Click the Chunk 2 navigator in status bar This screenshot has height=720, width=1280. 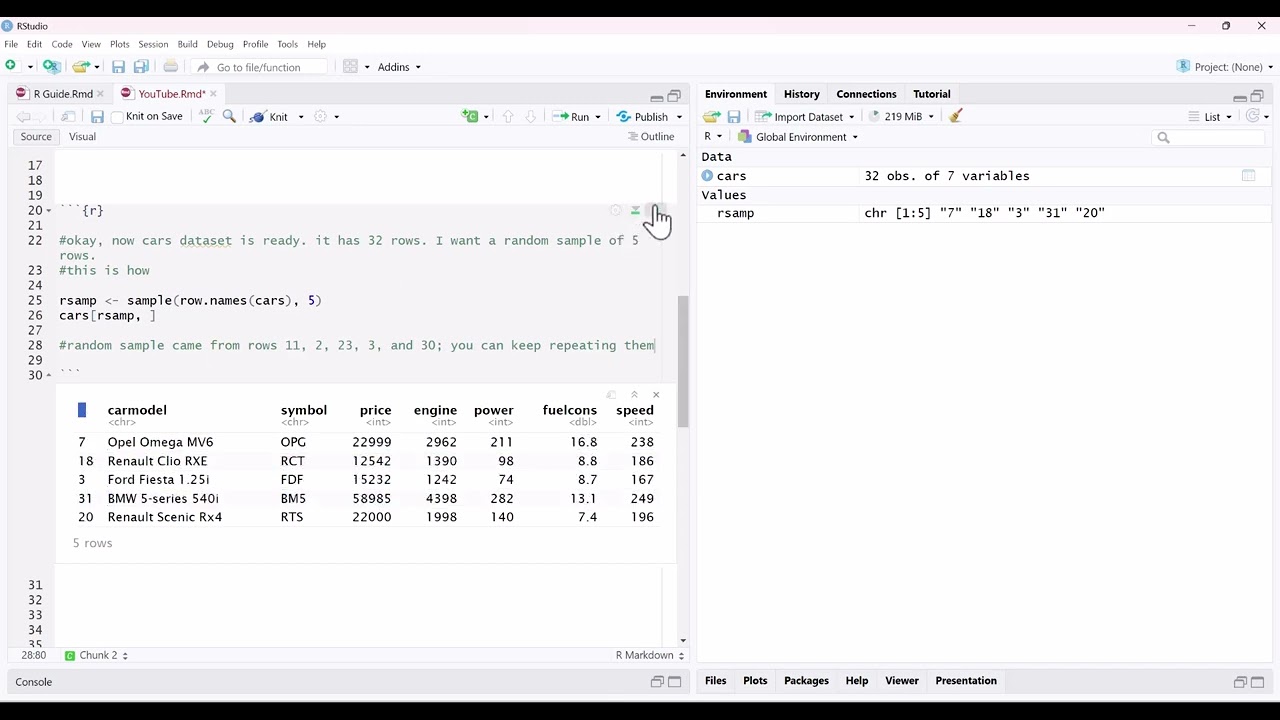(x=96, y=655)
